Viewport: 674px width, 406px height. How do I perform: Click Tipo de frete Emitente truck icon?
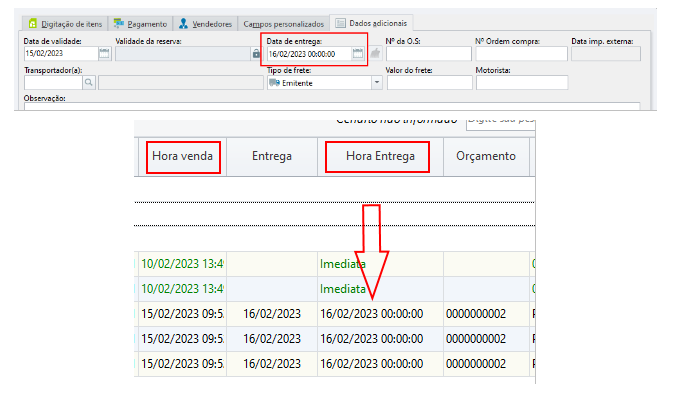[274, 82]
